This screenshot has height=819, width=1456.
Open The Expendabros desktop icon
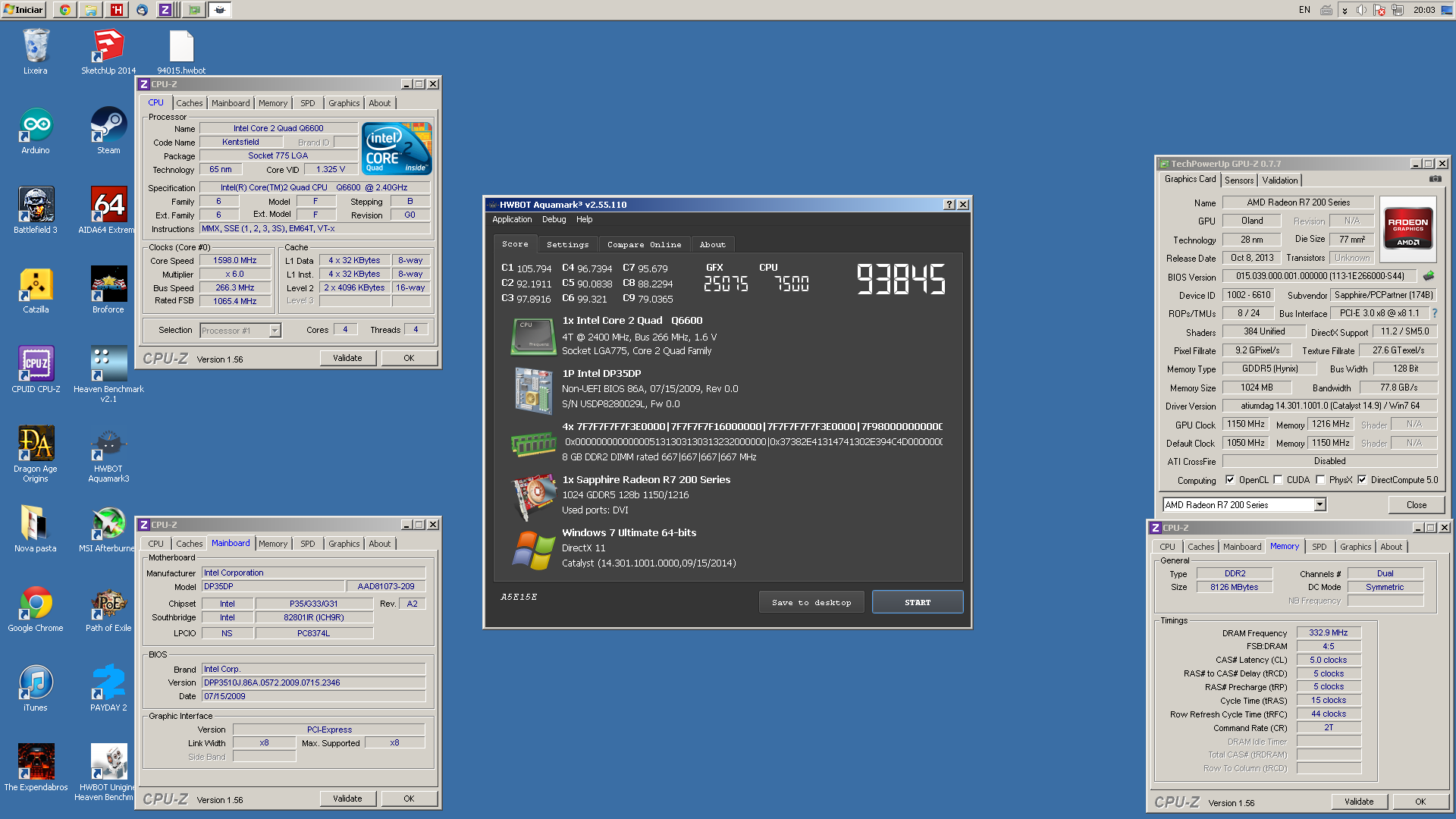coord(36,768)
